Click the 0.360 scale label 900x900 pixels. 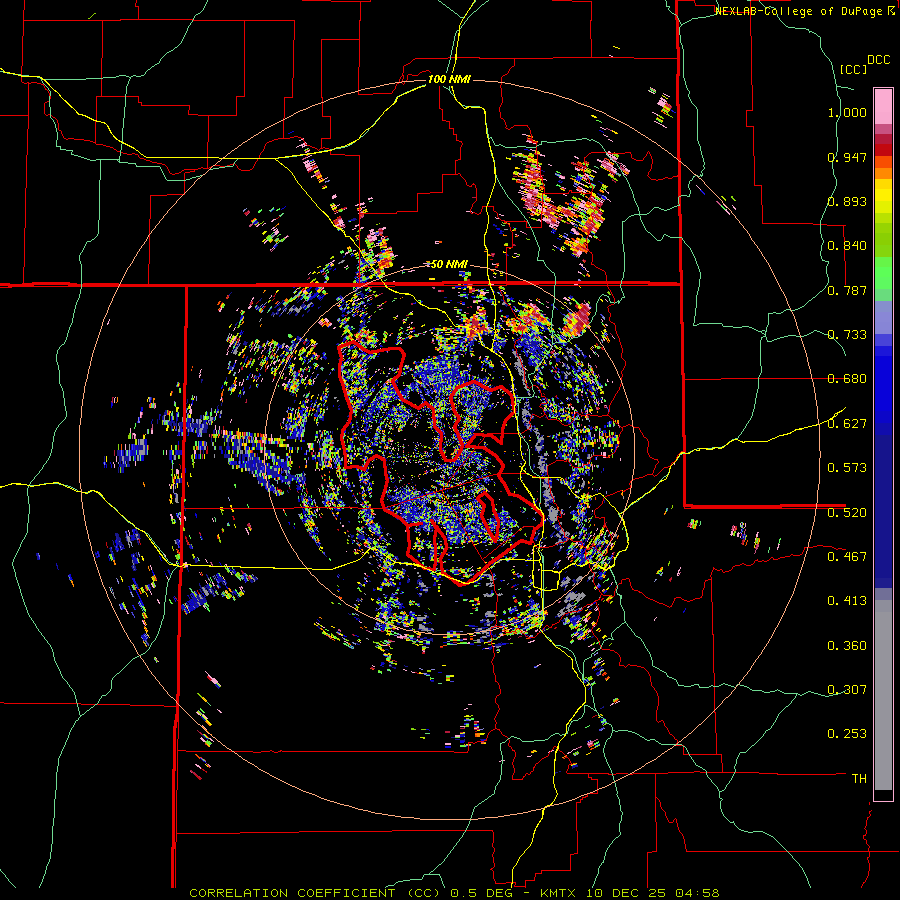[x=847, y=646]
